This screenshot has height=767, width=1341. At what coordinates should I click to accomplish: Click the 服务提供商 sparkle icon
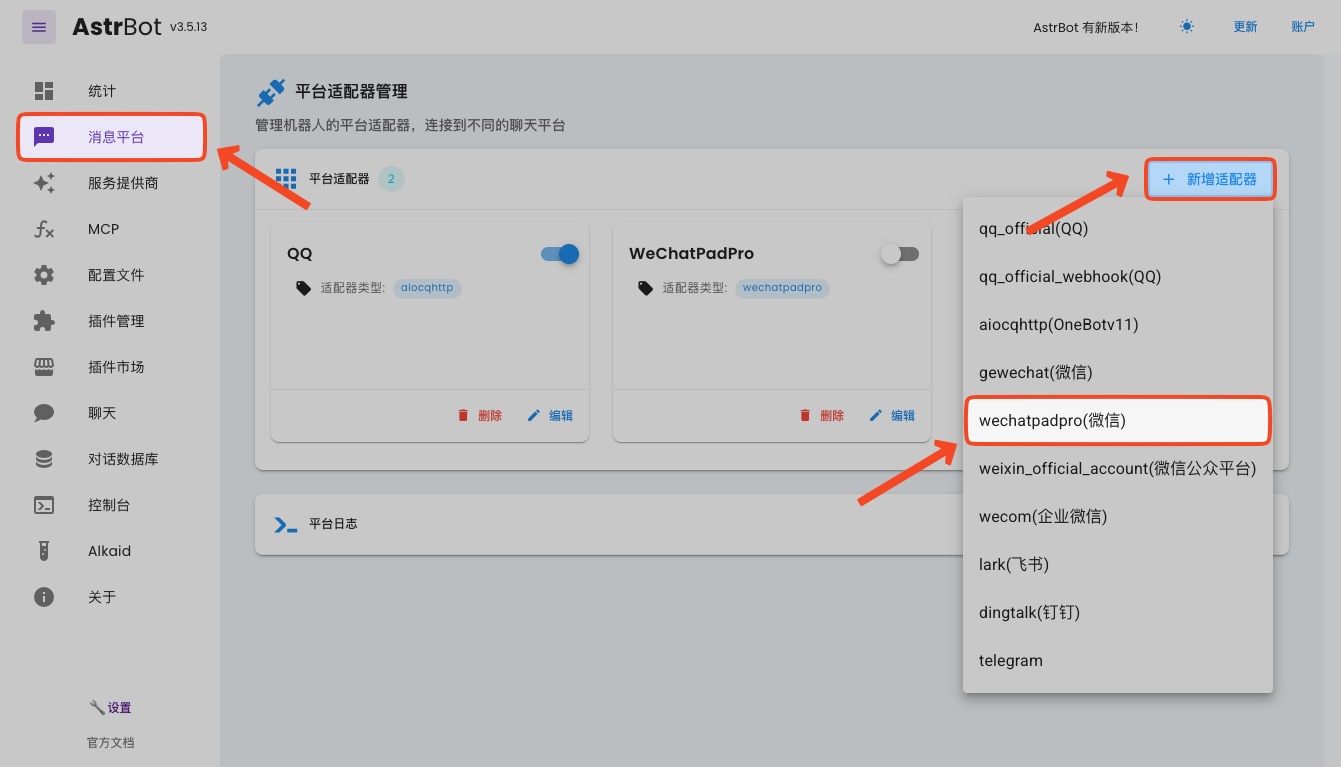44,183
